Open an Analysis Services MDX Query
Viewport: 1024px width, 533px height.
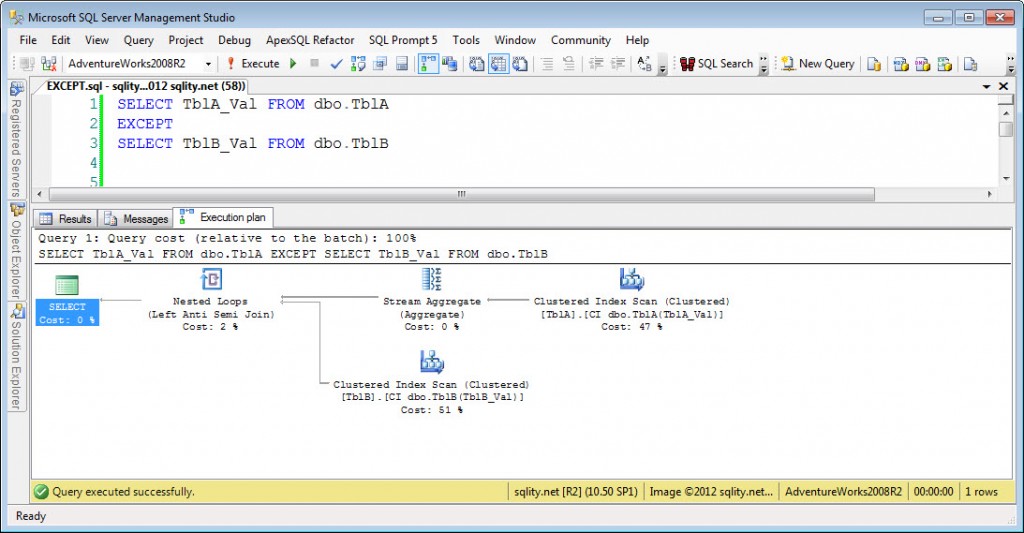point(901,64)
